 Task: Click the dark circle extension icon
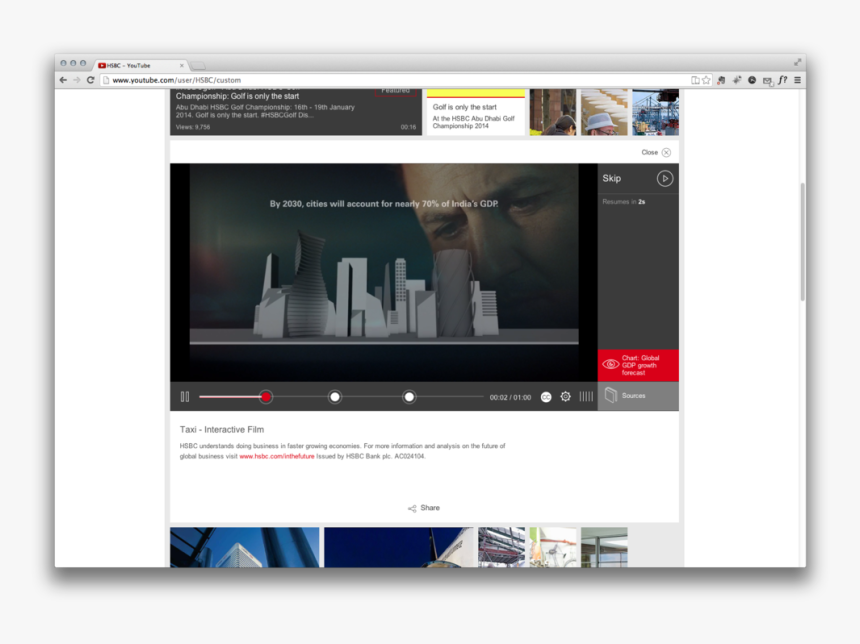click(x=752, y=80)
